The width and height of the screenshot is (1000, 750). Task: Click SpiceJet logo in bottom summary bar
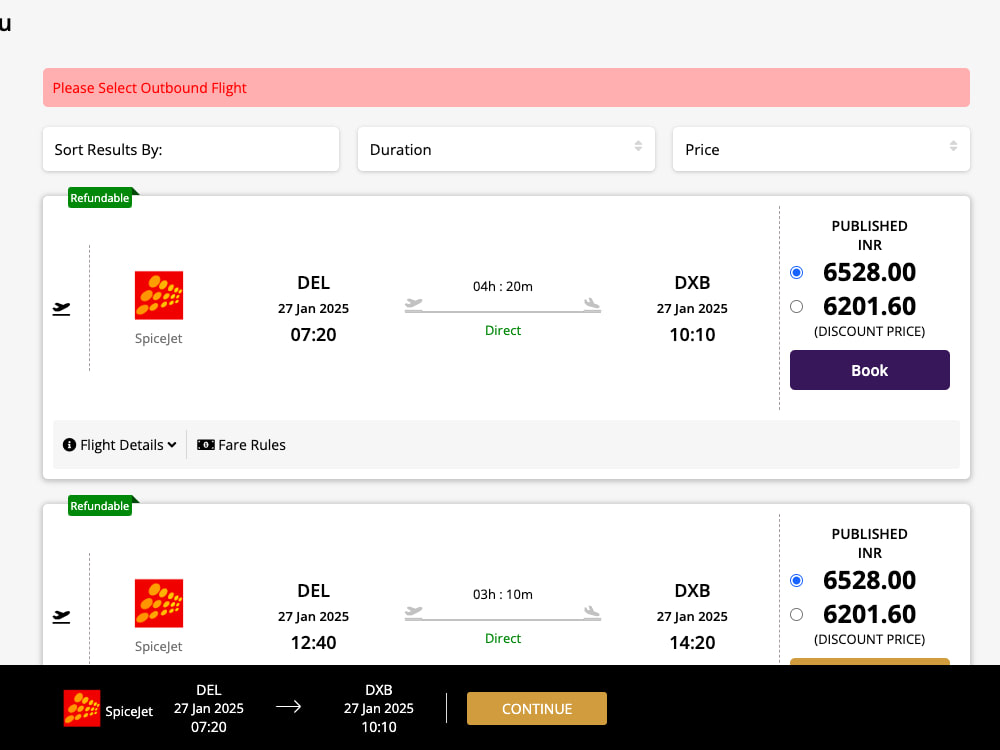[x=82, y=708]
